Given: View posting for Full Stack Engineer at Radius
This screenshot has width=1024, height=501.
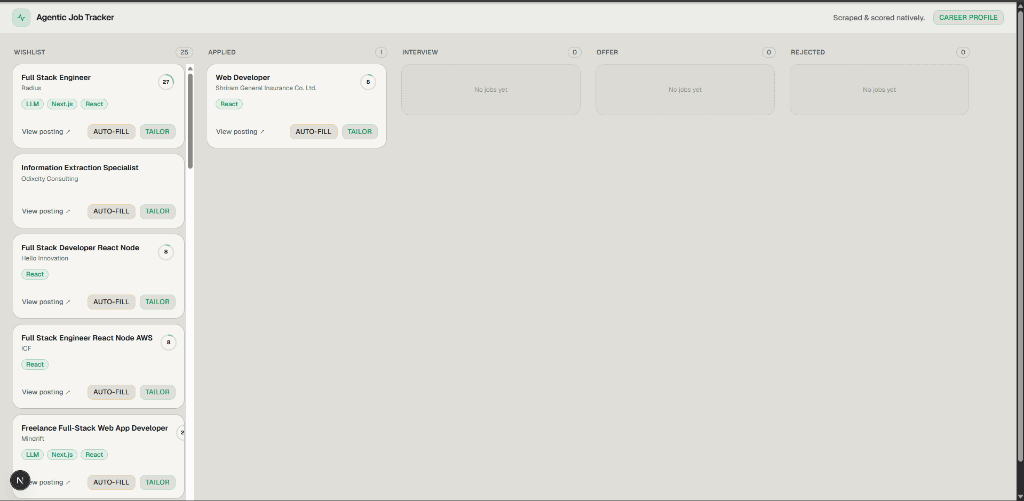Looking at the screenshot, I should coord(46,132).
